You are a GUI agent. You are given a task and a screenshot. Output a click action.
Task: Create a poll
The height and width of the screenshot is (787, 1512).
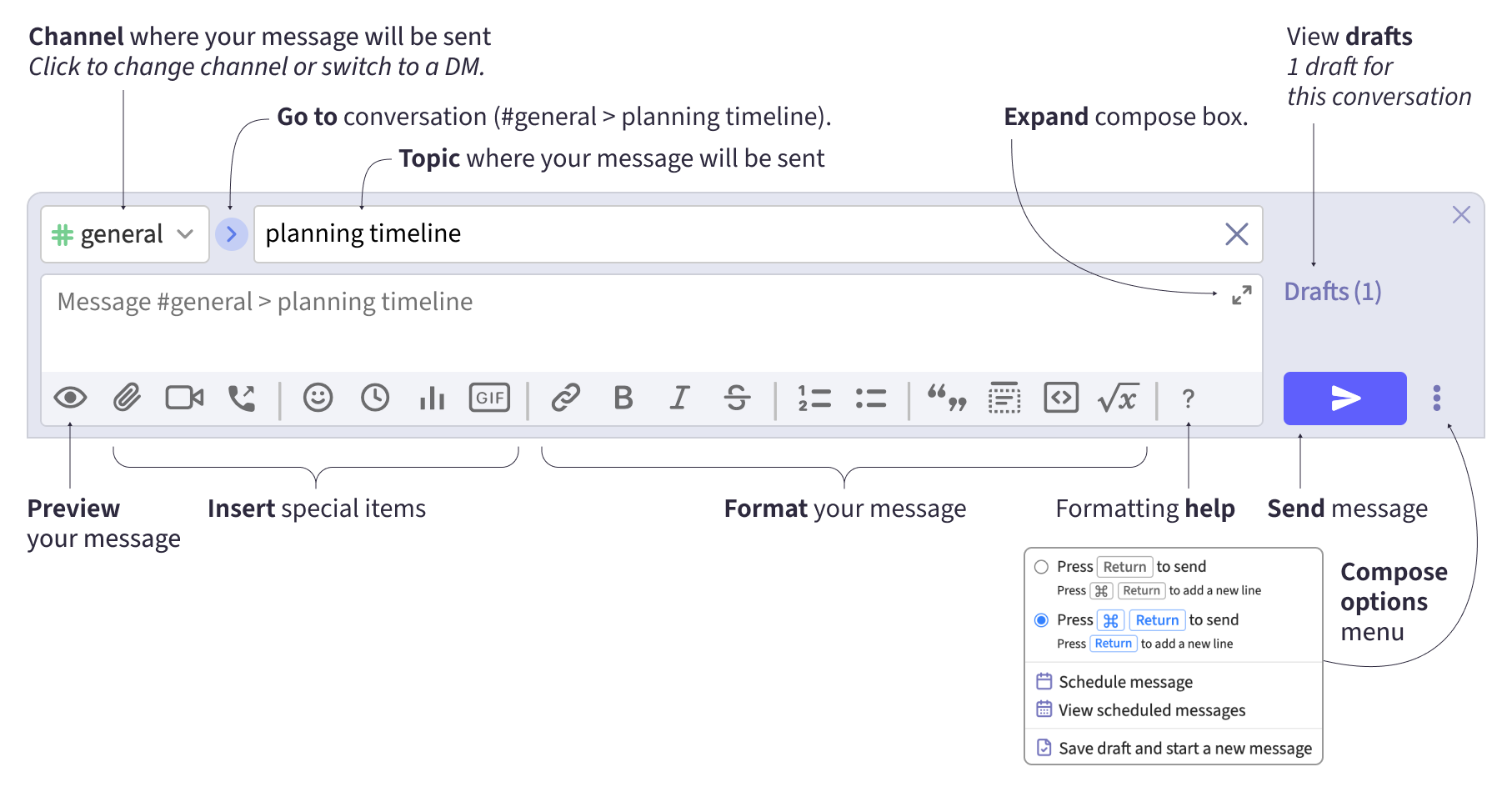(431, 399)
